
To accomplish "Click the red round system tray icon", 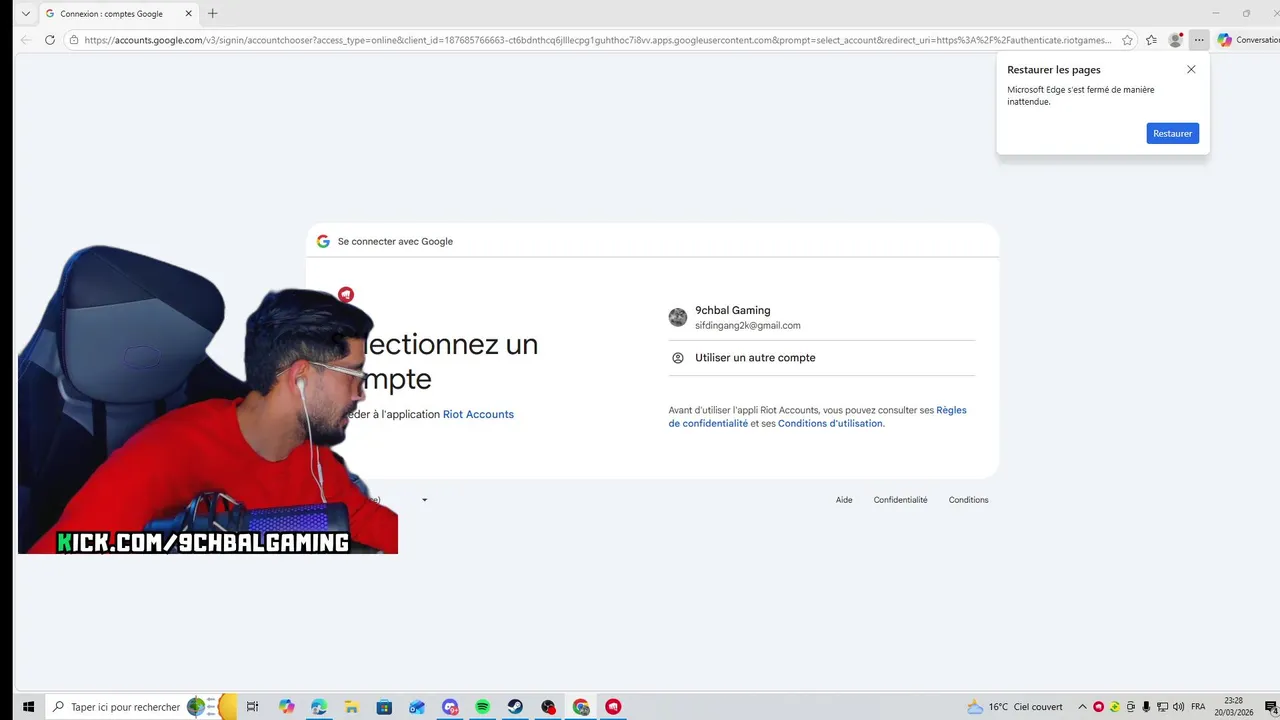I will tap(1098, 707).
